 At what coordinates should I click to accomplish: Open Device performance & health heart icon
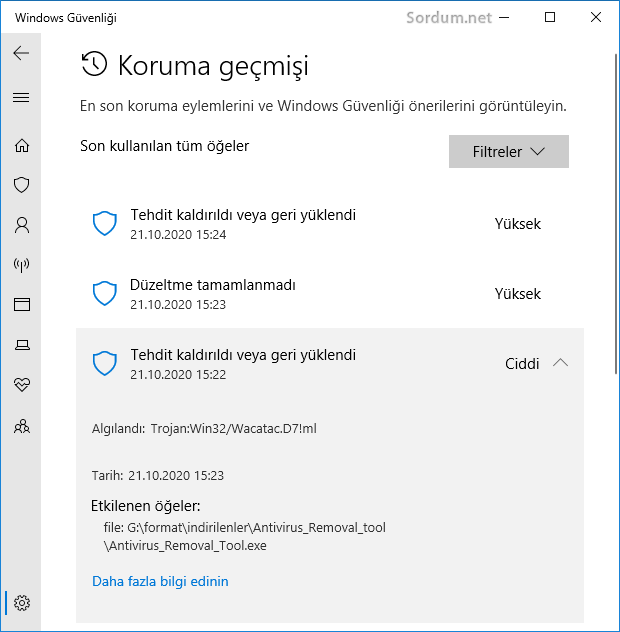[22, 385]
